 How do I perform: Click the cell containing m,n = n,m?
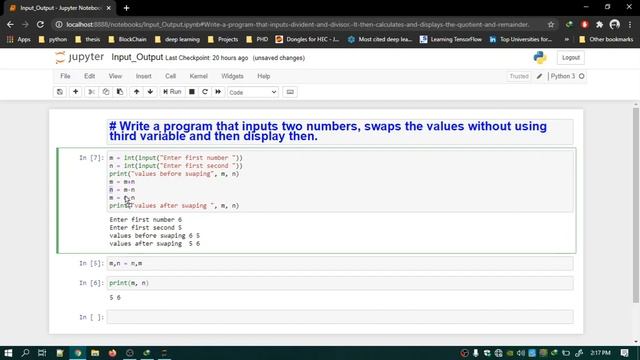point(340,264)
